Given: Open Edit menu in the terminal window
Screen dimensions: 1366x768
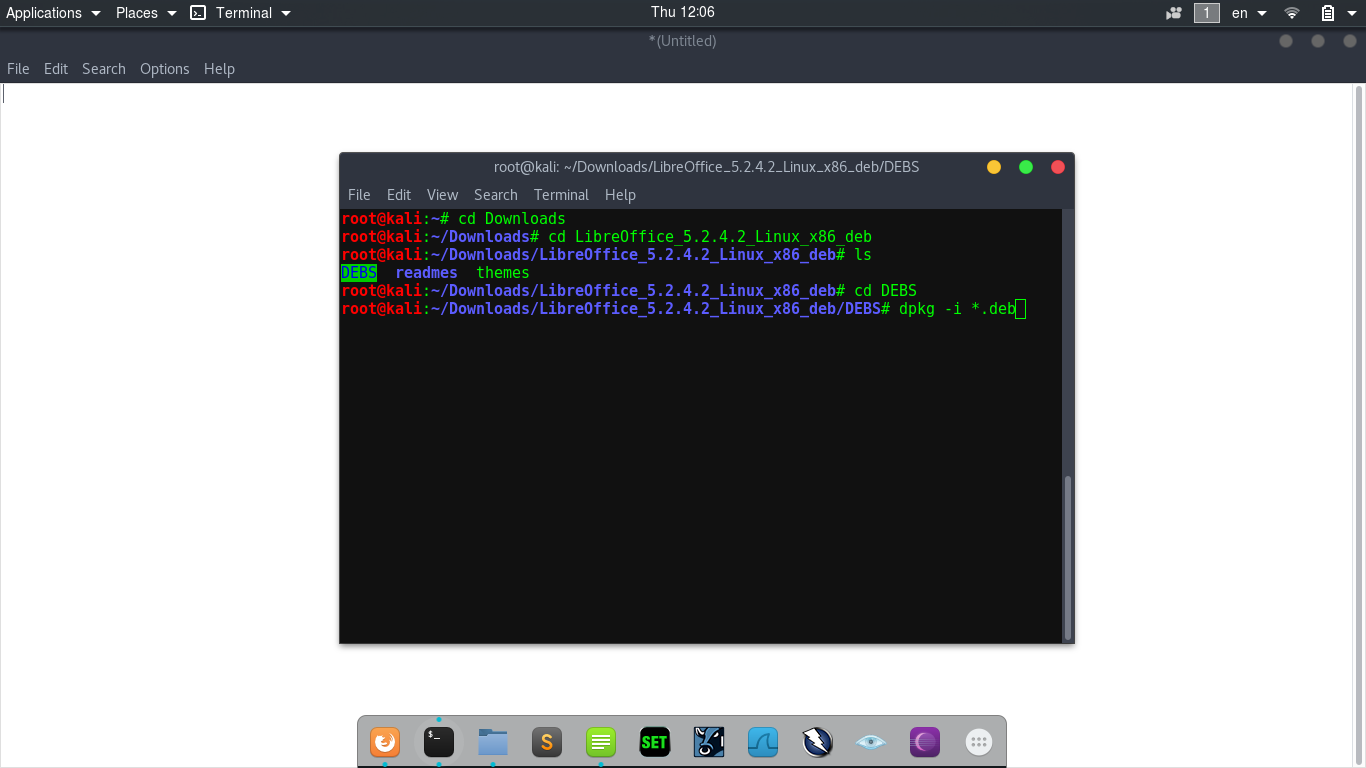Looking at the screenshot, I should (399, 195).
